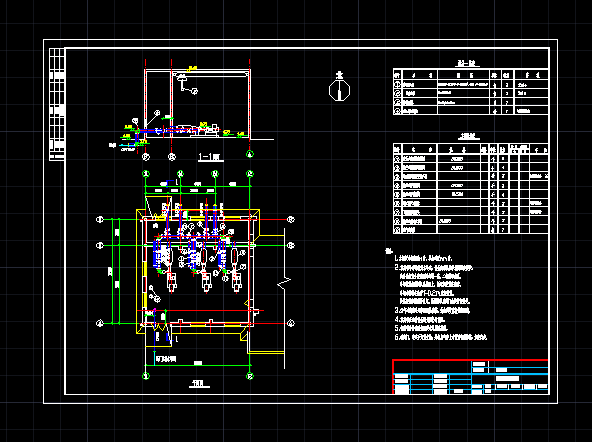Click the underlined plan view title at bottom
592x442 pixels.
[x=199, y=384]
